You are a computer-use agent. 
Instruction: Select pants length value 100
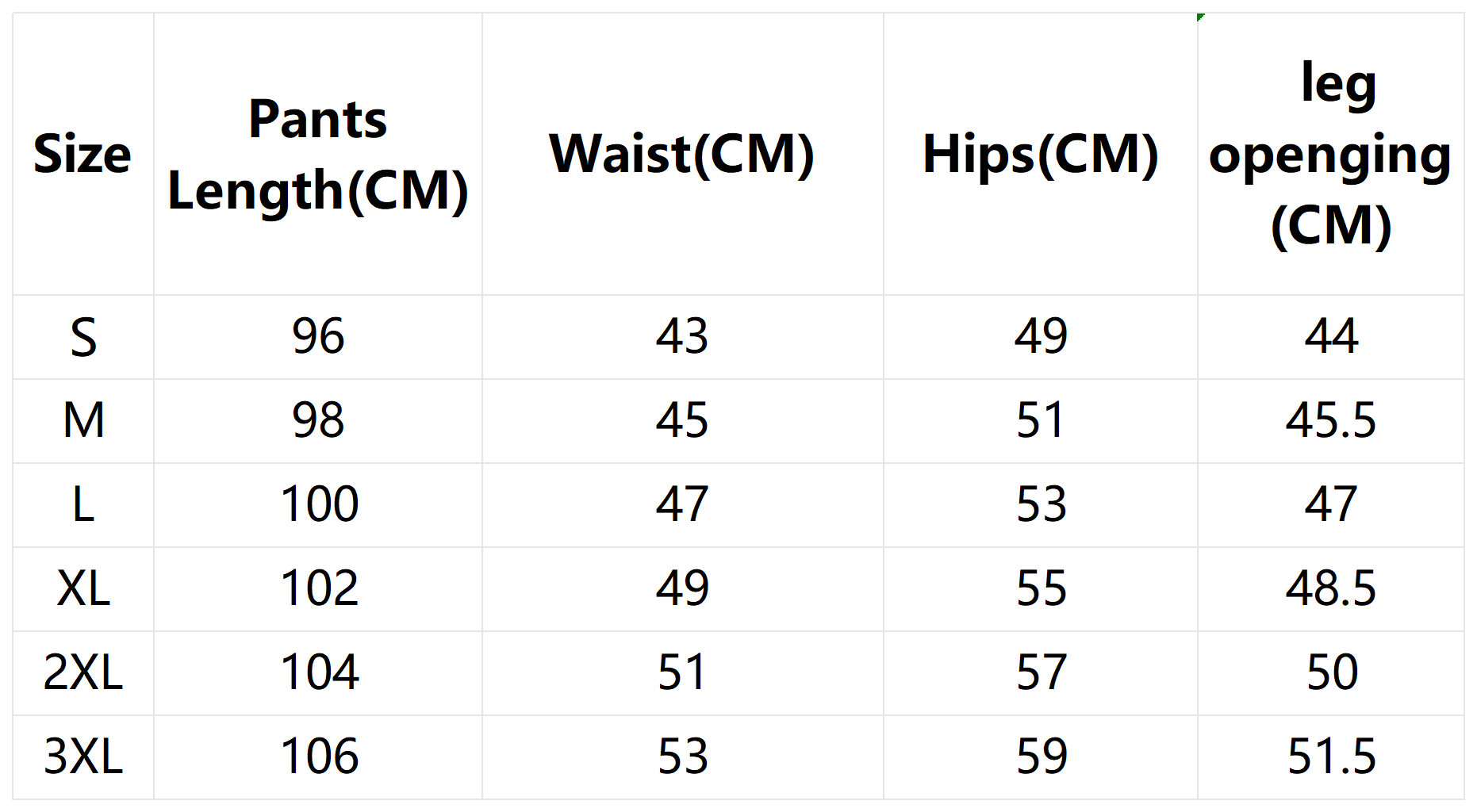(318, 505)
